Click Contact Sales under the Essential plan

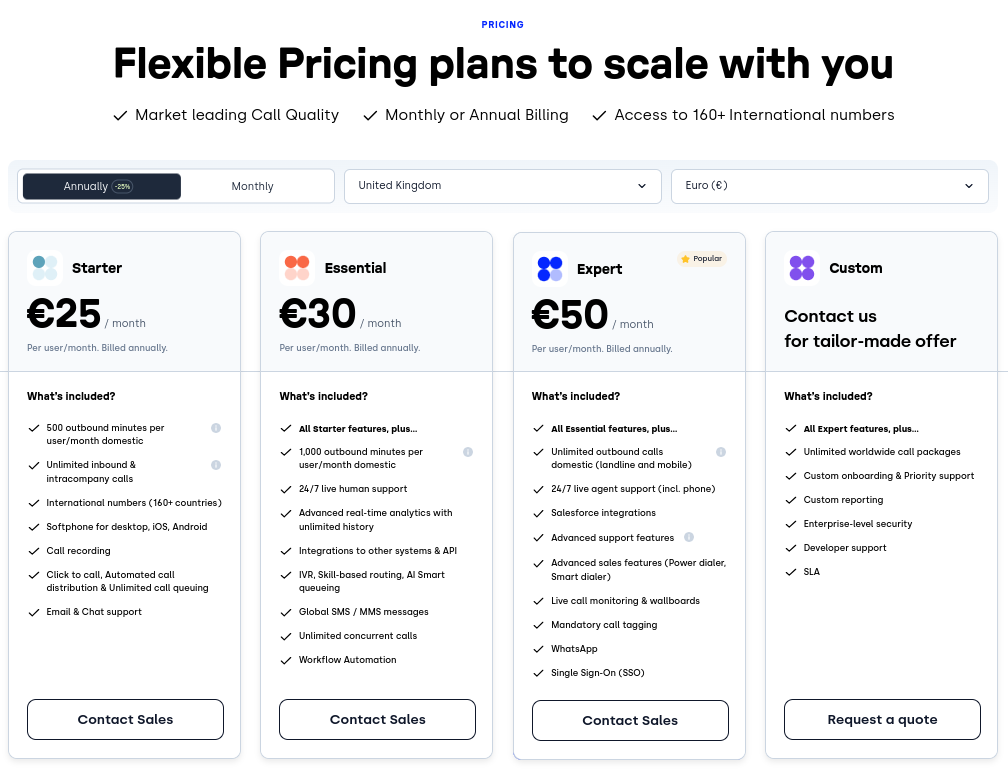(377, 719)
